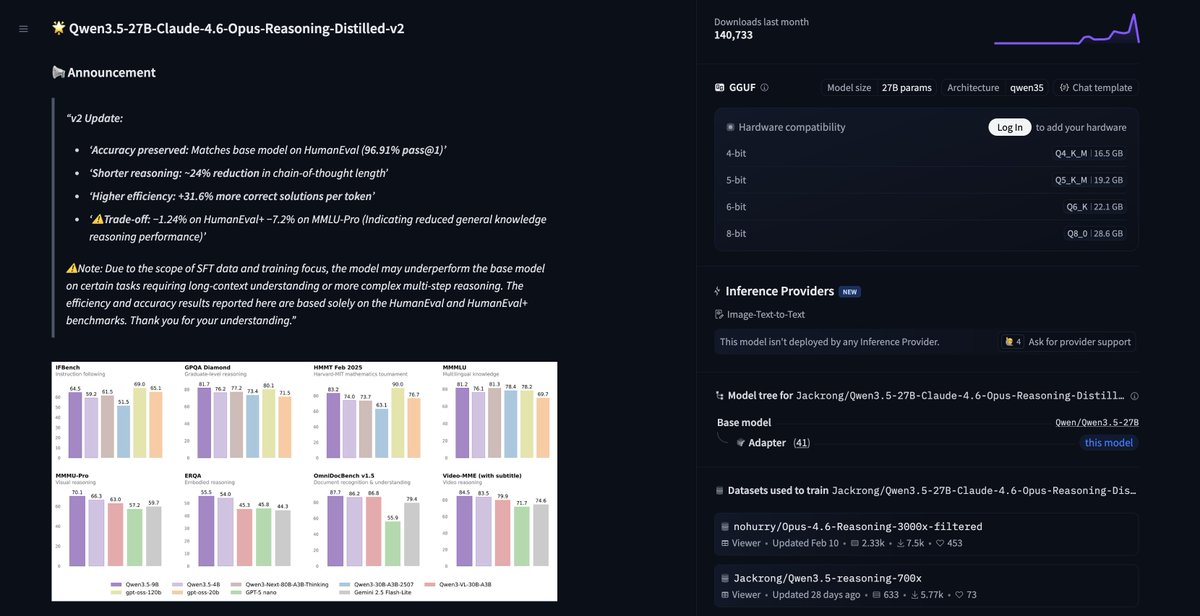Viewport: 1200px width, 616px height.
Task: Select the Q6_K 22.1 GB quantization
Action: click(x=1095, y=207)
